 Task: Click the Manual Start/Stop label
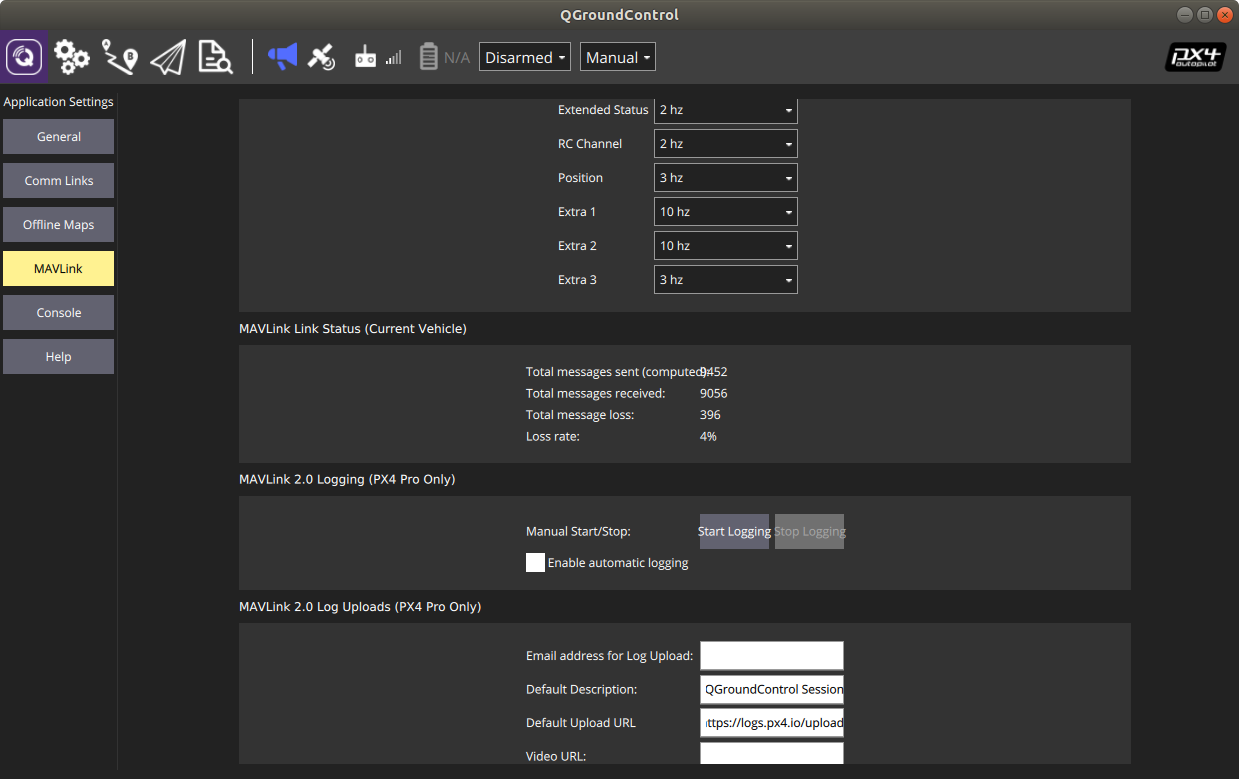pos(578,532)
